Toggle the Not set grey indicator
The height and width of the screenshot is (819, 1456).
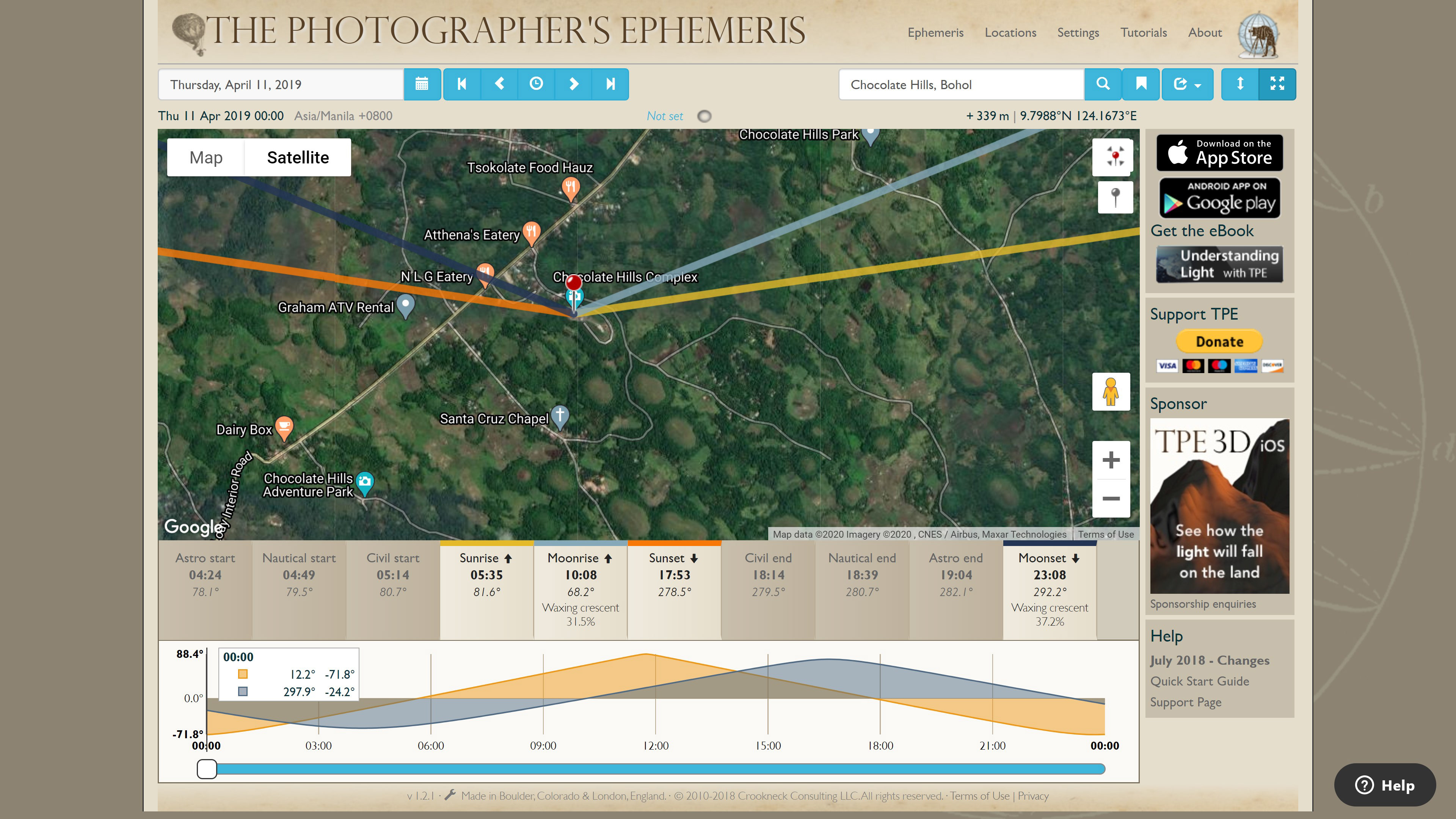tap(704, 116)
